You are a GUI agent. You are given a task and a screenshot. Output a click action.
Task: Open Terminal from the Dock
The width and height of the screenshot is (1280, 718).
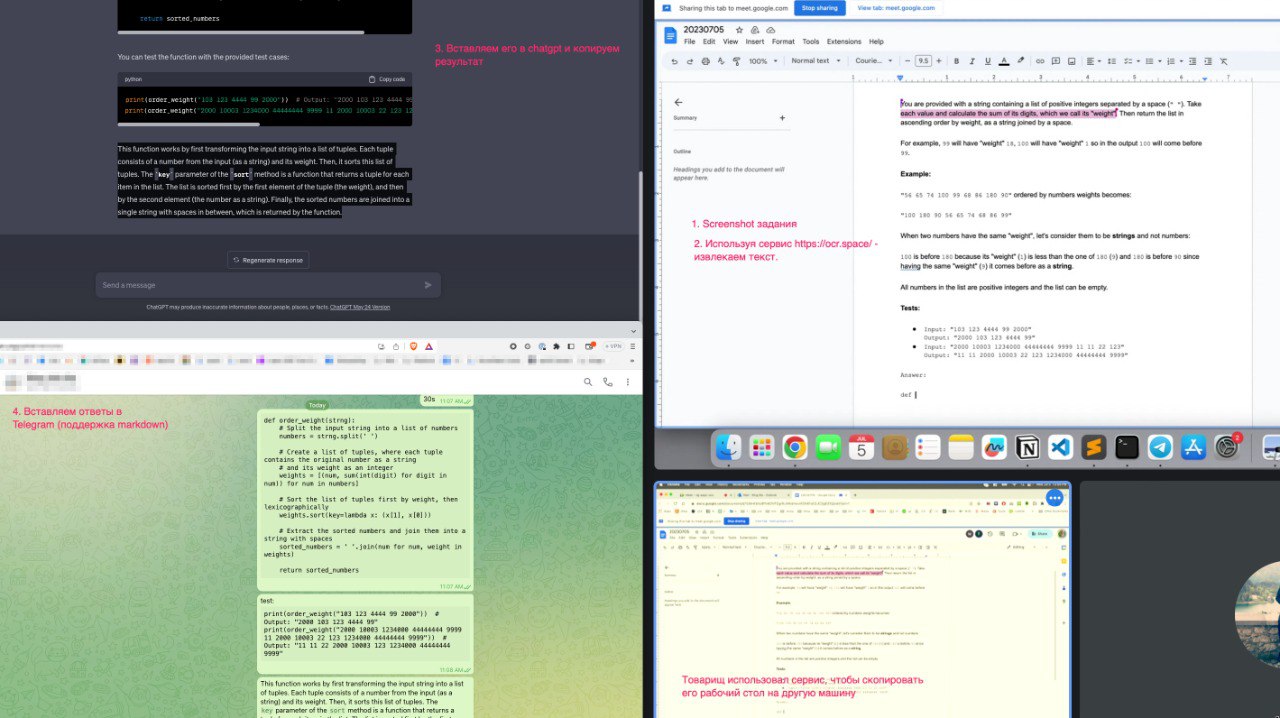pyautogui.click(x=1127, y=447)
